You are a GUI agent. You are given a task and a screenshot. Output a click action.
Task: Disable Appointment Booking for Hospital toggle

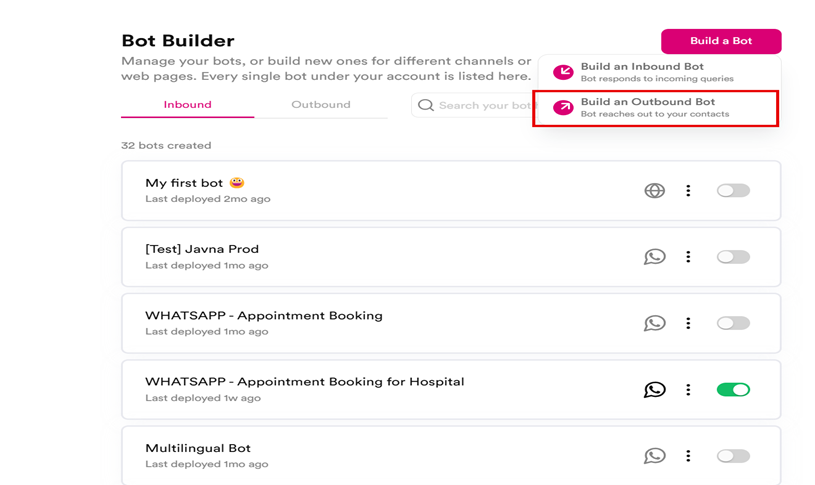733,390
